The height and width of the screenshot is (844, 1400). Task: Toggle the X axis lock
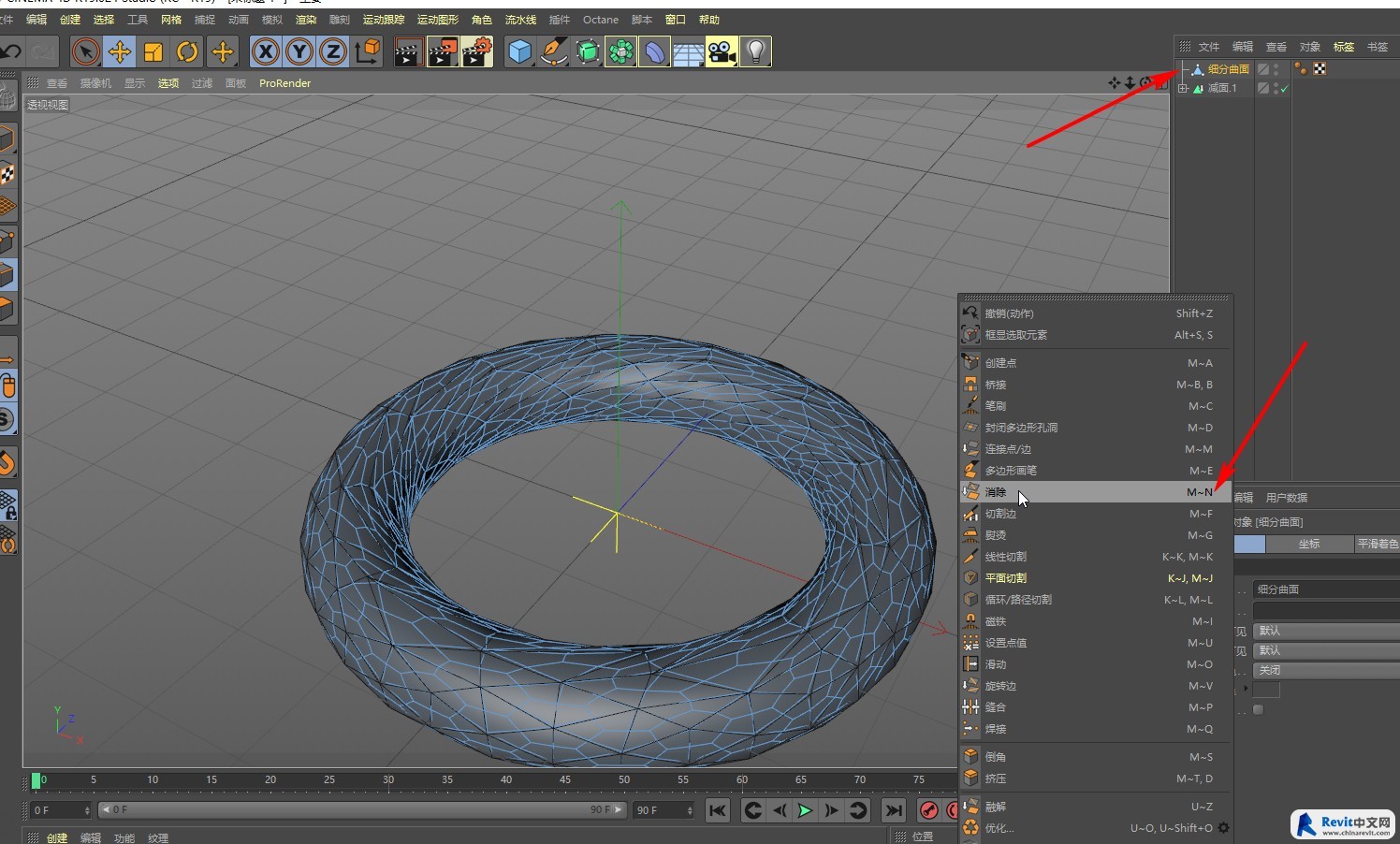point(266,52)
